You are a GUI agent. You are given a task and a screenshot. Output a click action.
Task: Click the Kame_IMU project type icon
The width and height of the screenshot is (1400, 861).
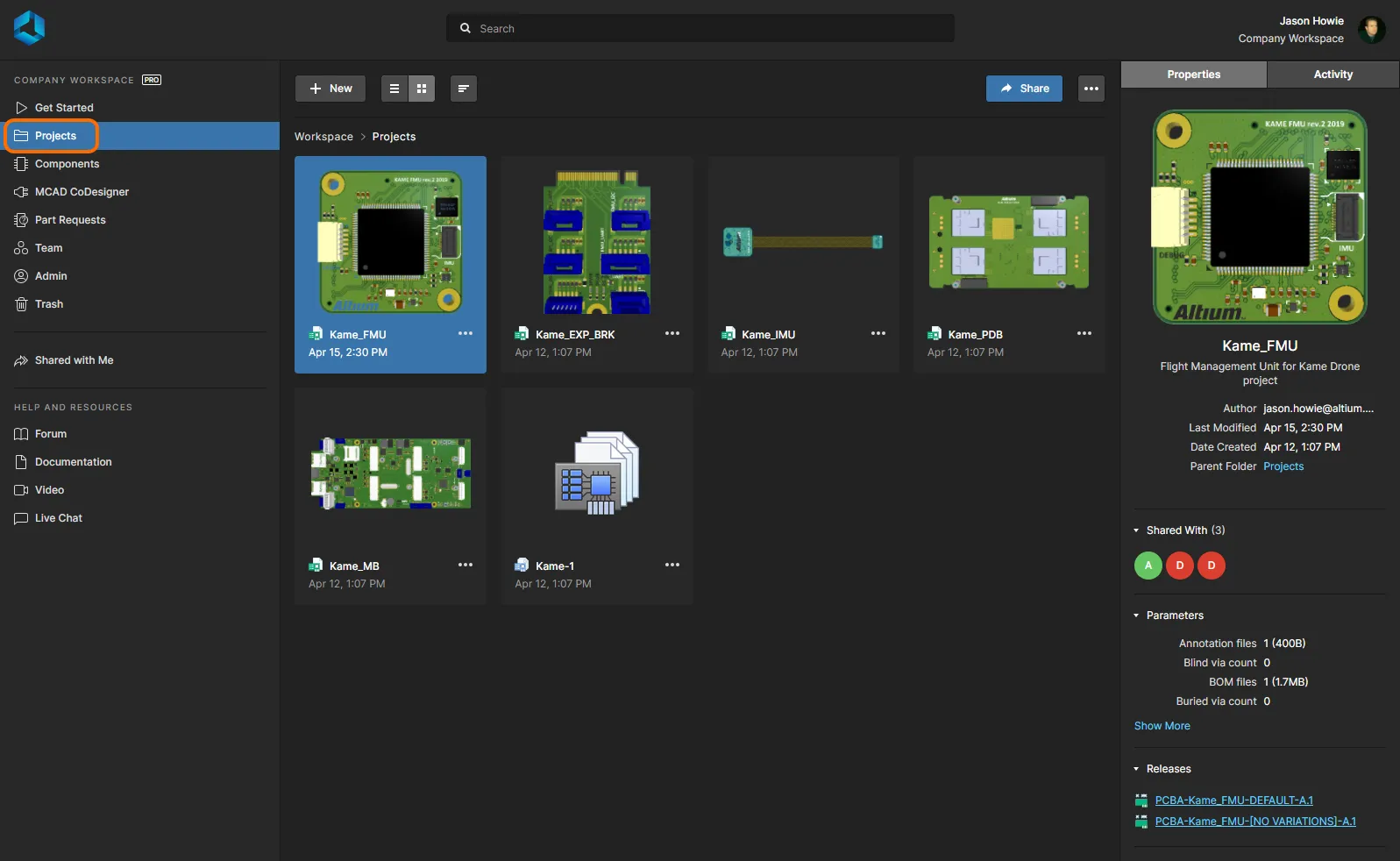click(728, 334)
